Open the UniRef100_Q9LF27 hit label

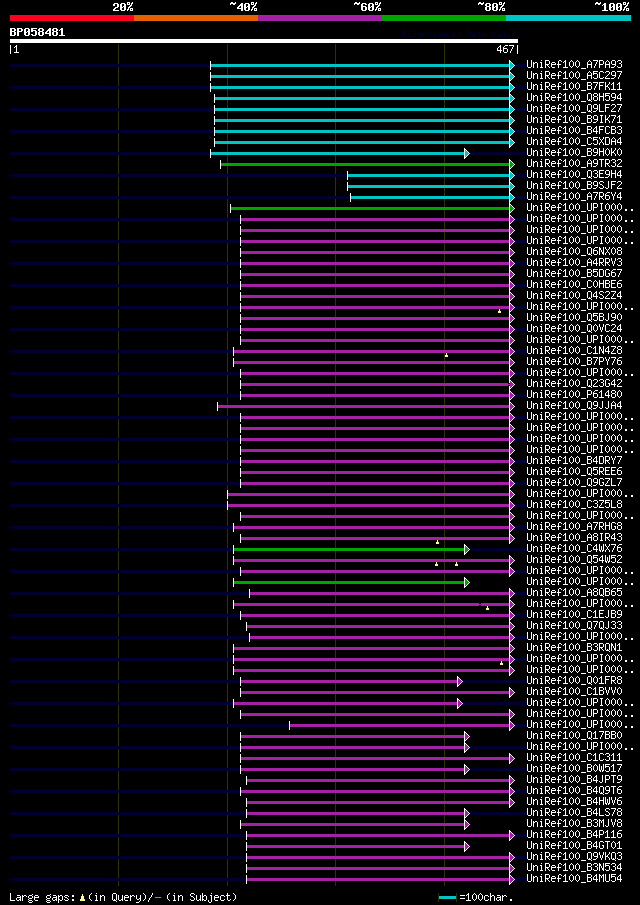(574, 109)
